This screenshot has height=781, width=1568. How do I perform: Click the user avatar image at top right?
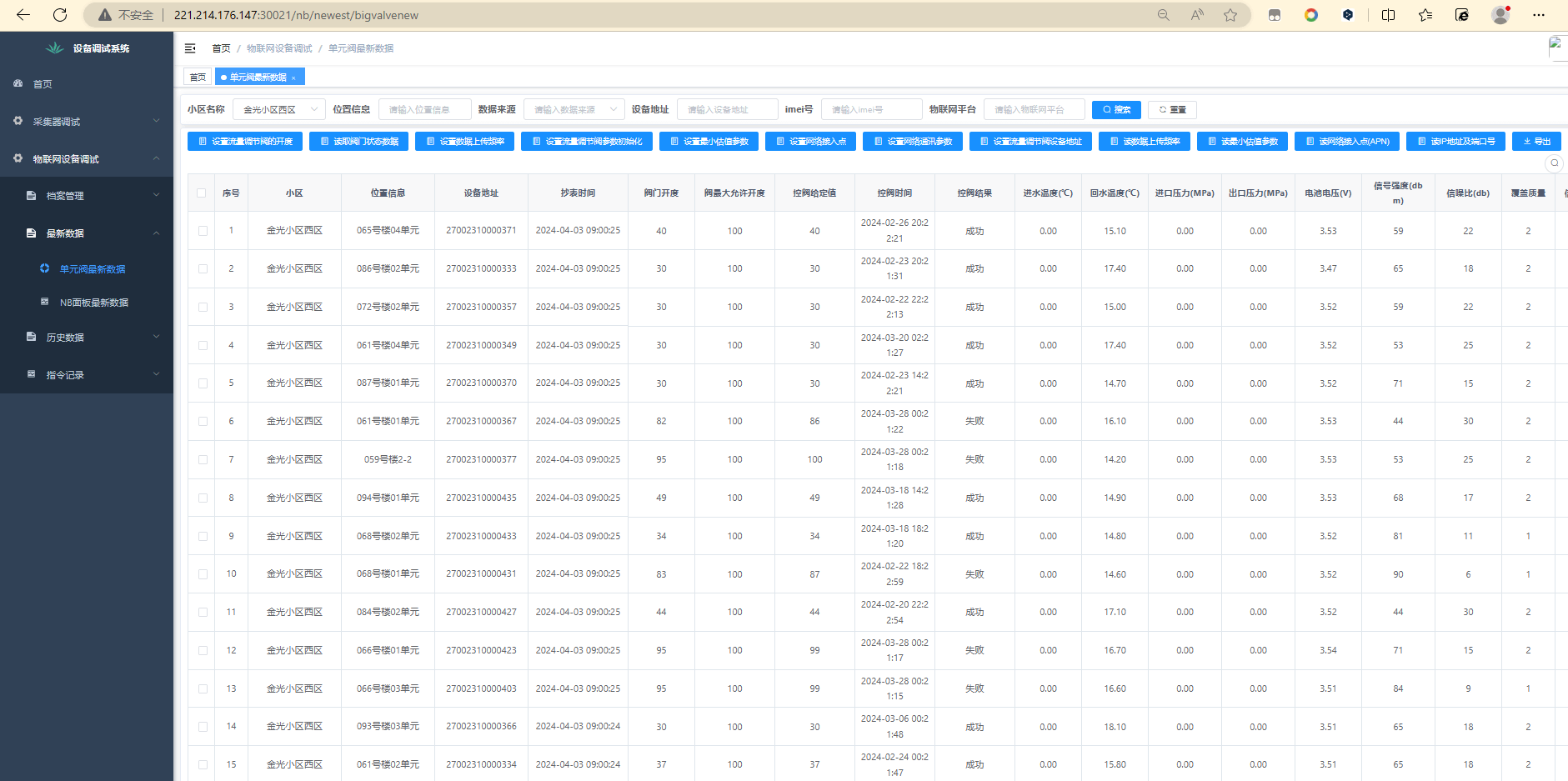coord(1556,48)
